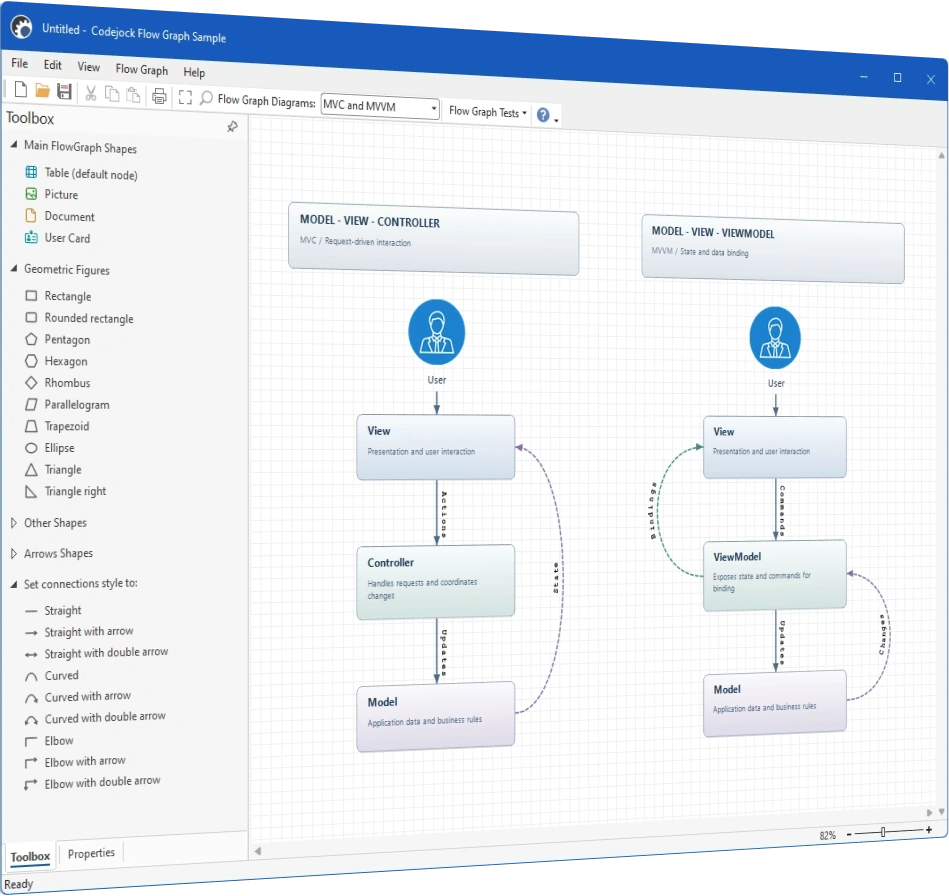Open the Help menu
The width and height of the screenshot is (949, 896).
[194, 72]
